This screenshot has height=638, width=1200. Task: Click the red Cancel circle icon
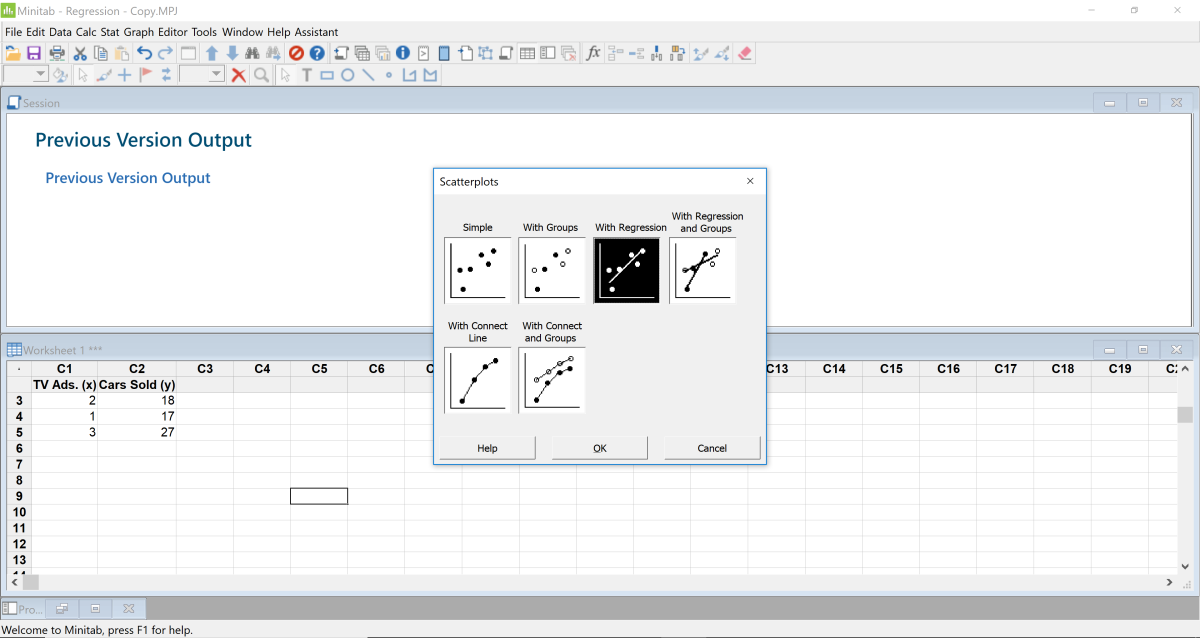click(x=296, y=53)
